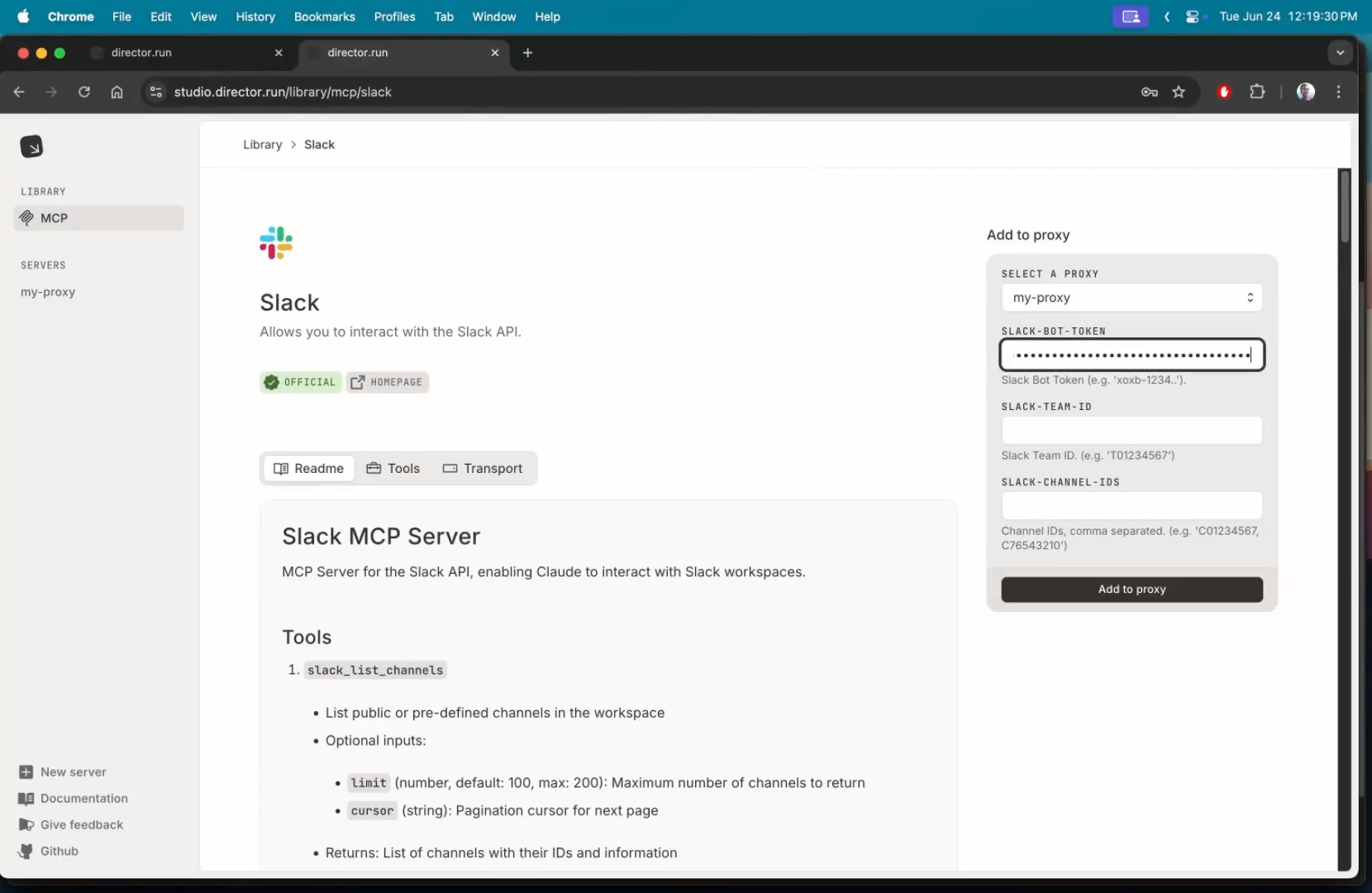Click the Add to proxy button
Image resolution: width=1372 pixels, height=893 pixels.
click(x=1131, y=590)
